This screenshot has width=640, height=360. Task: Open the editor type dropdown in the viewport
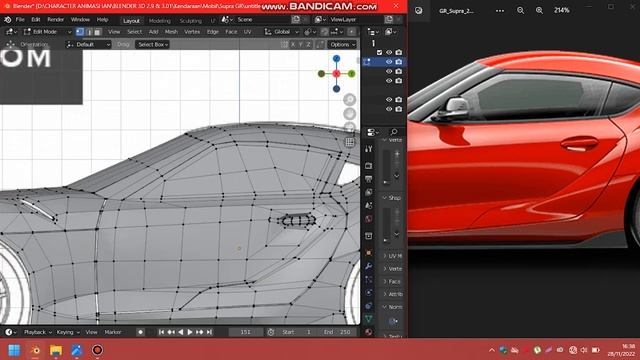pyautogui.click(x=11, y=32)
